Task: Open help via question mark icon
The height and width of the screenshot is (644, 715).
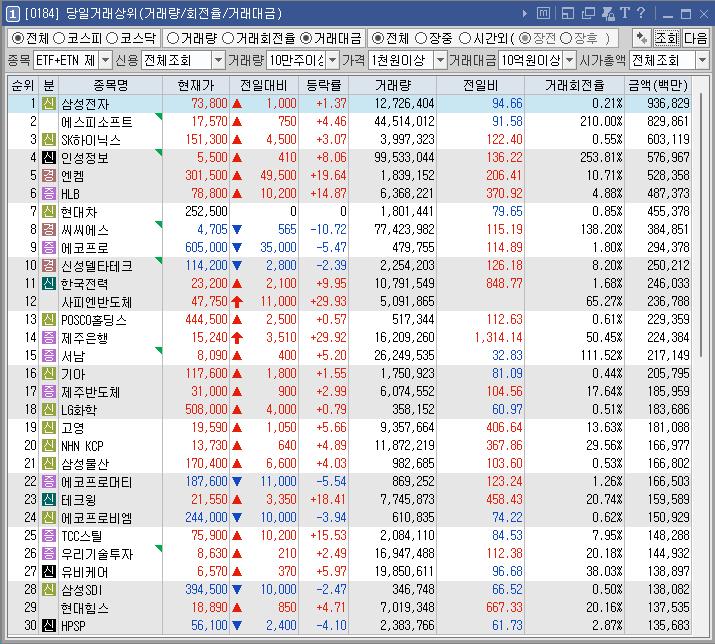Action: 641,13
